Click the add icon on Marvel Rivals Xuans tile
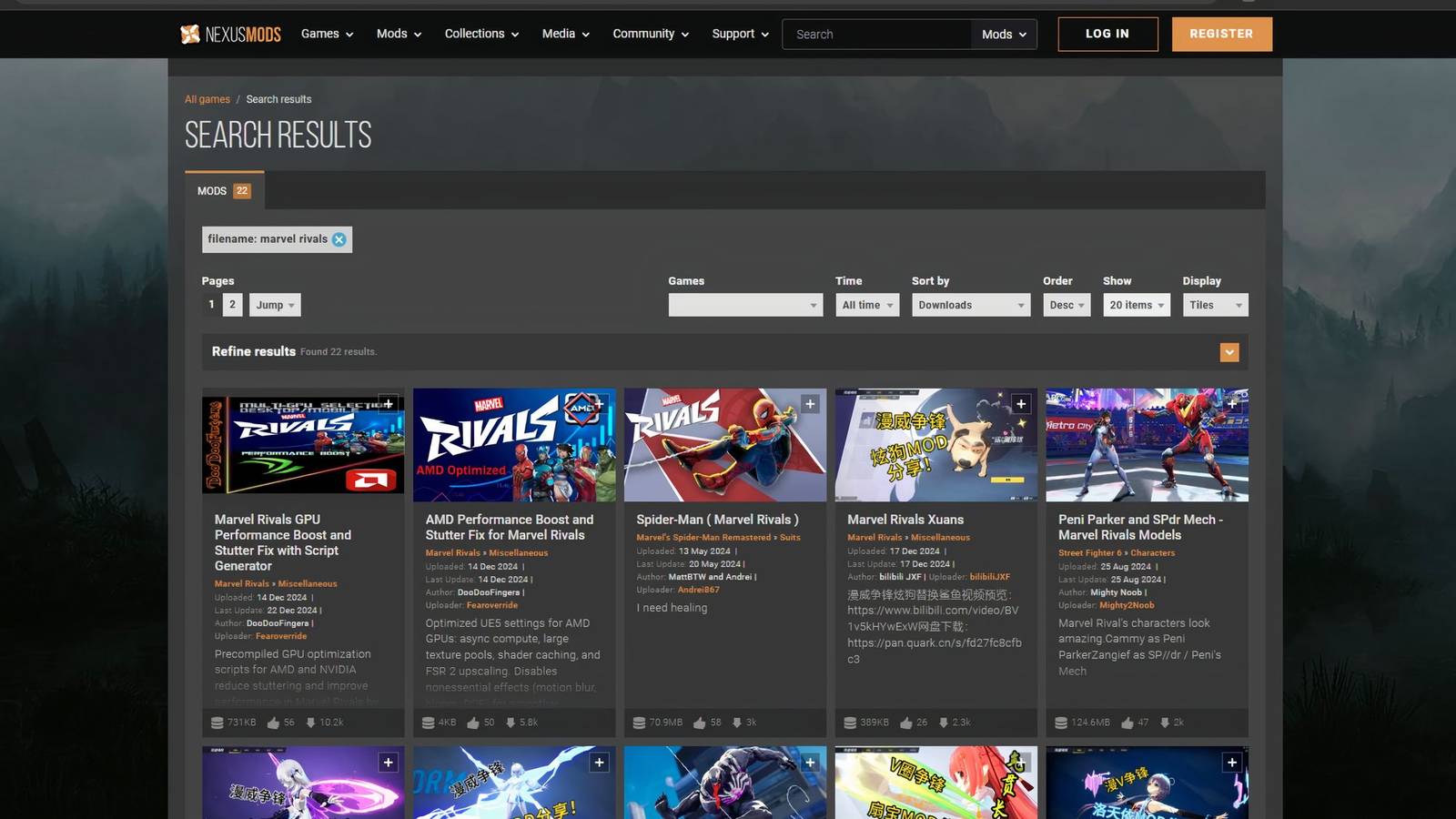Viewport: 1456px width, 819px height. click(x=1021, y=404)
